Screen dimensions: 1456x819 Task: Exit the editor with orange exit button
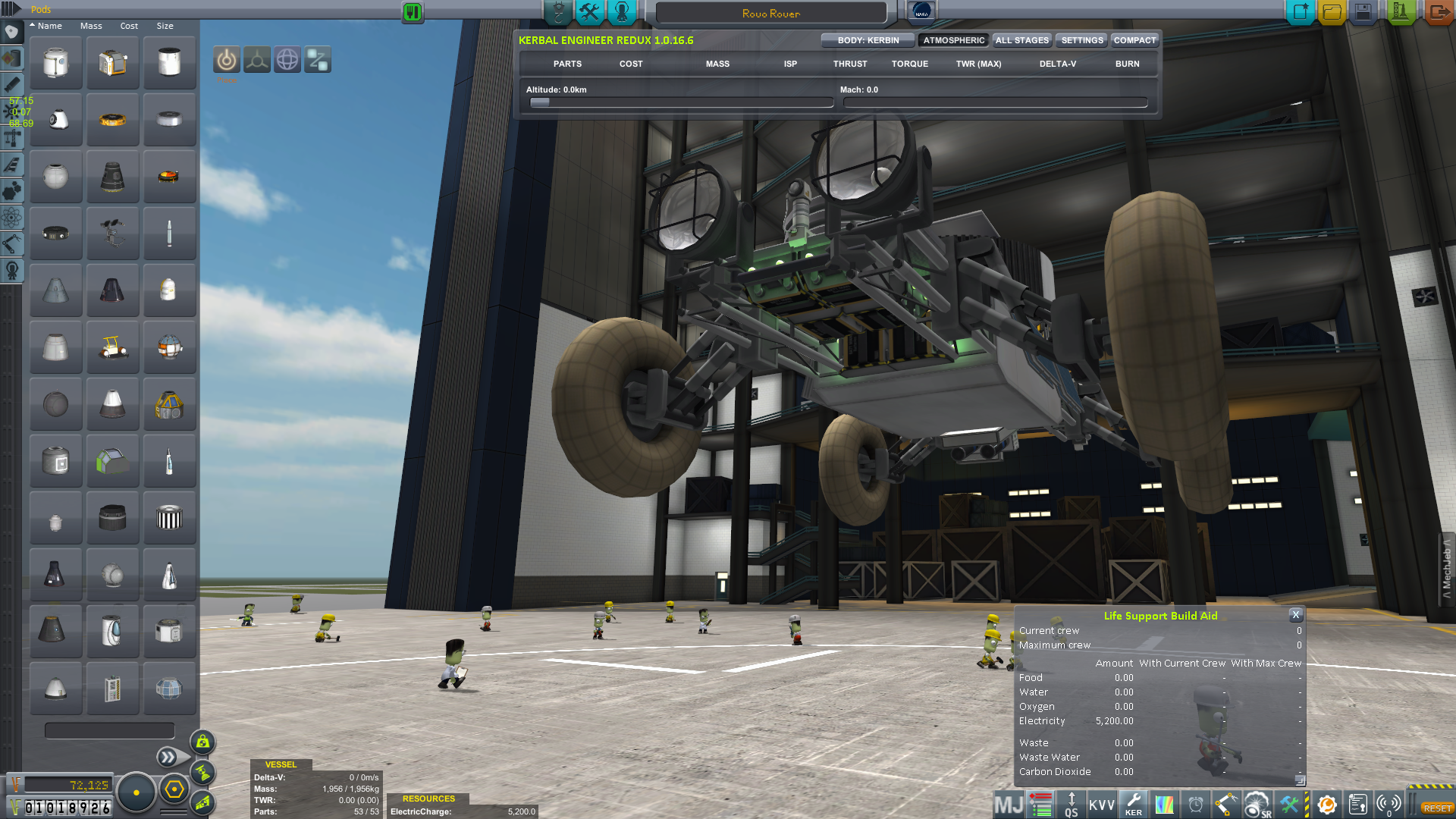pyautogui.click(x=1438, y=12)
